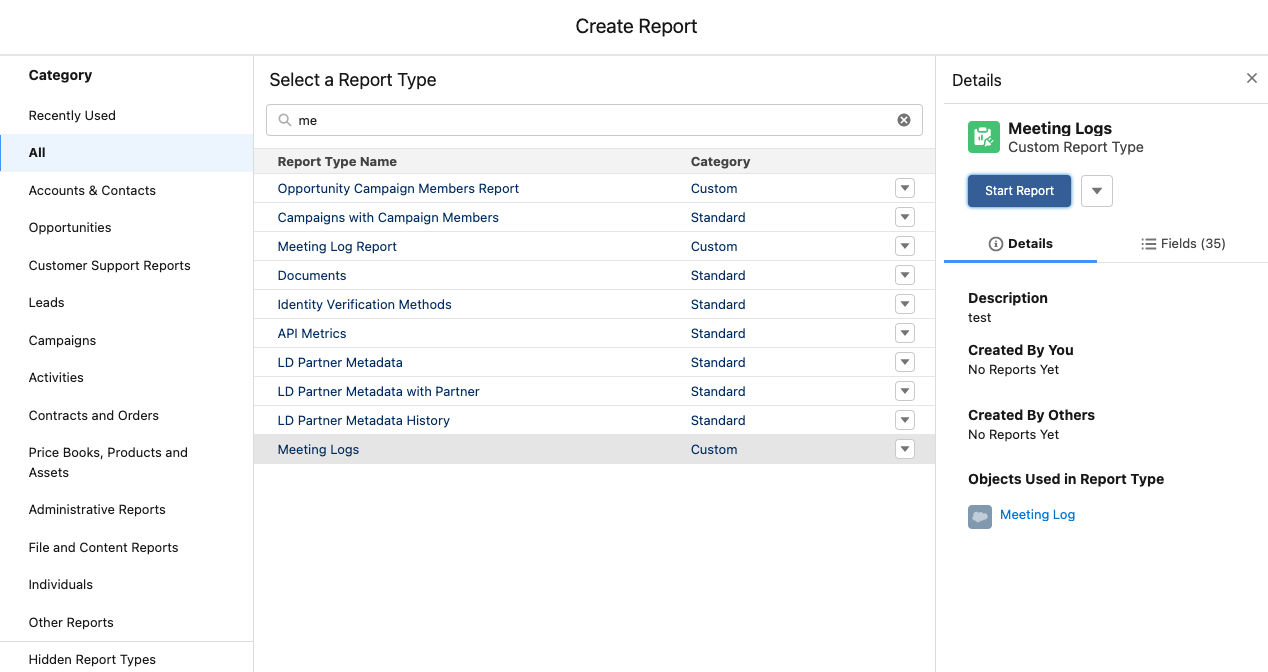The image size is (1268, 672).
Task: Click the magnifying glass search icon
Action: click(285, 120)
